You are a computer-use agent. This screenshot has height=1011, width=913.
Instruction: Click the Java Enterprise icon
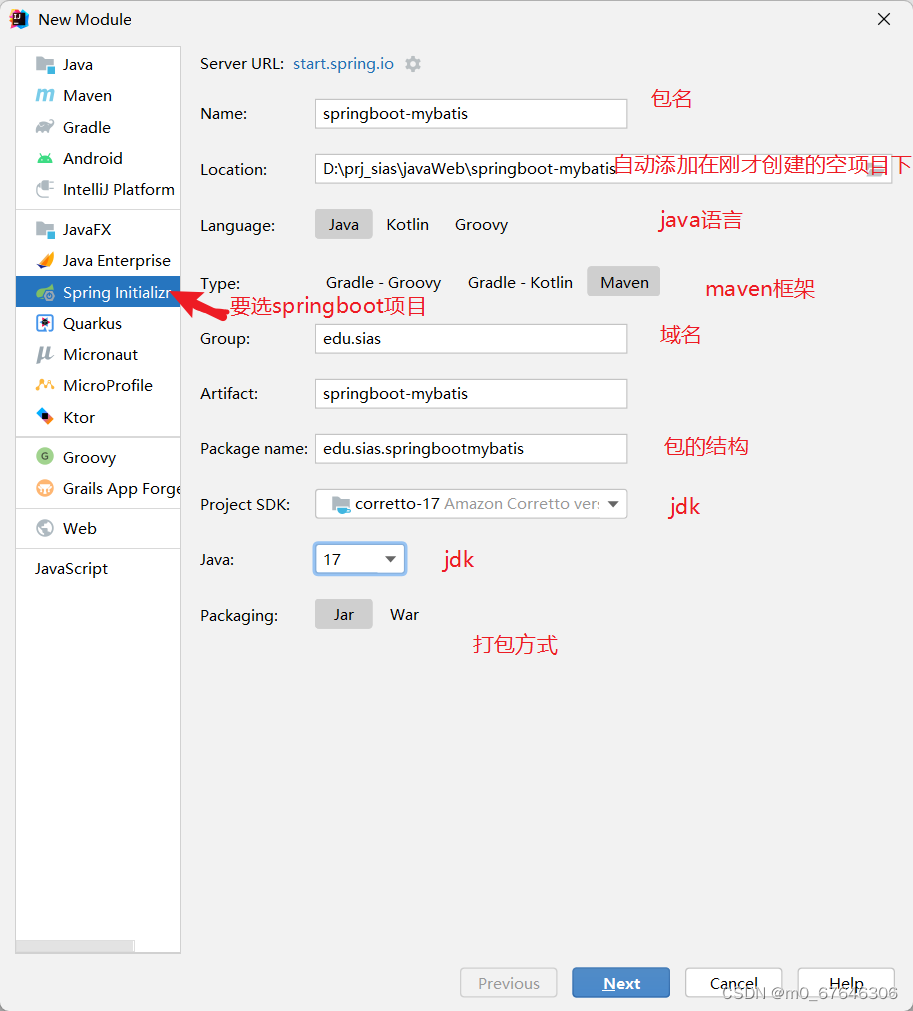click(x=45, y=260)
